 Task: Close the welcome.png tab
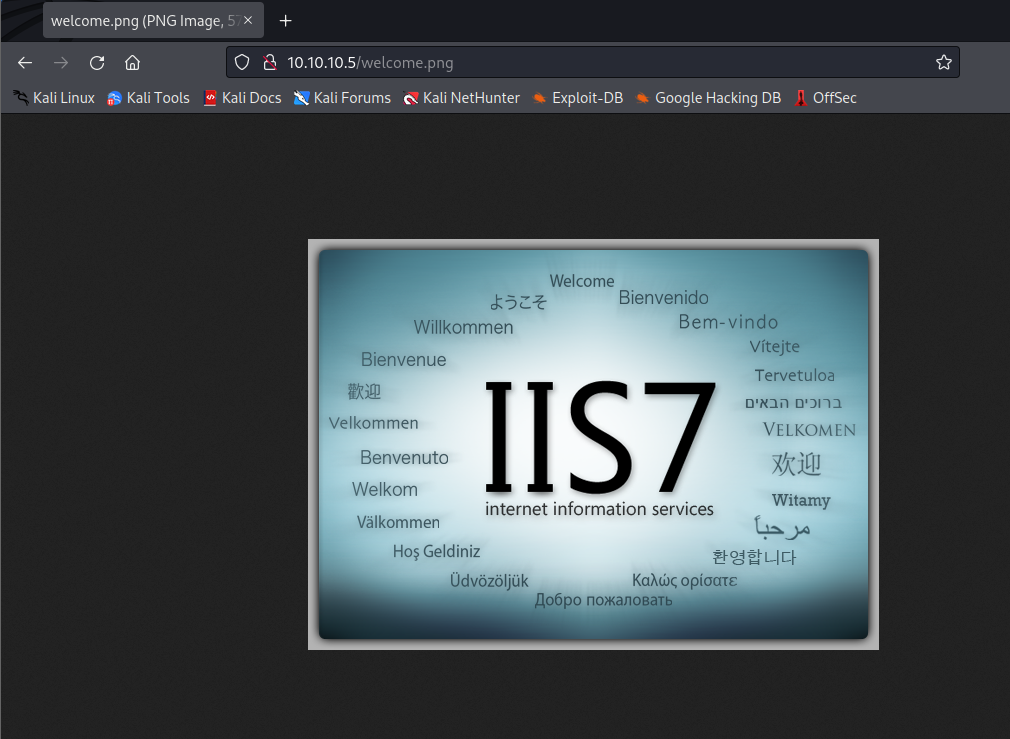coord(248,21)
